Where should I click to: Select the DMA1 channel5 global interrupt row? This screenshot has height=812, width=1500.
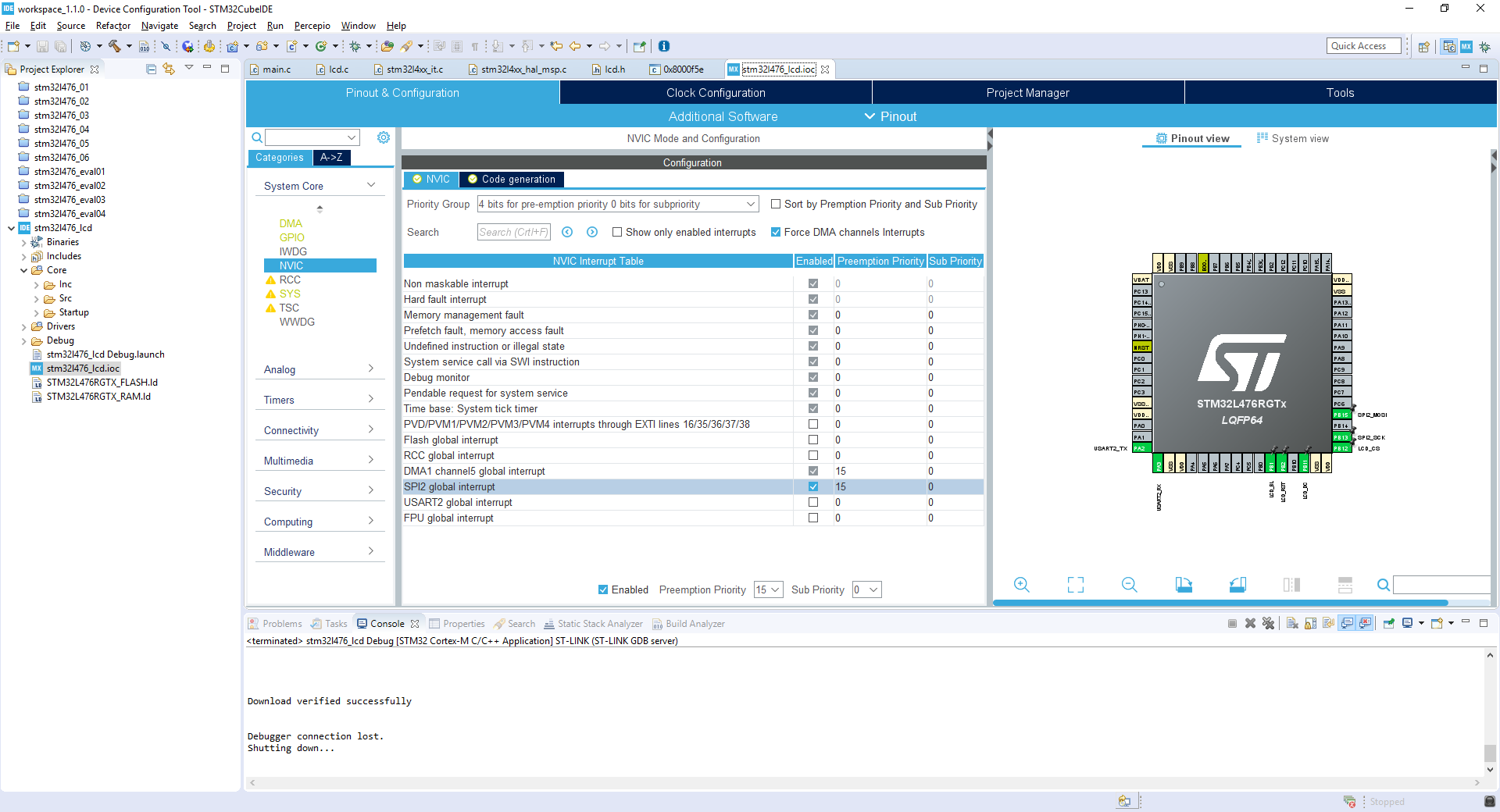pyautogui.click(x=693, y=471)
